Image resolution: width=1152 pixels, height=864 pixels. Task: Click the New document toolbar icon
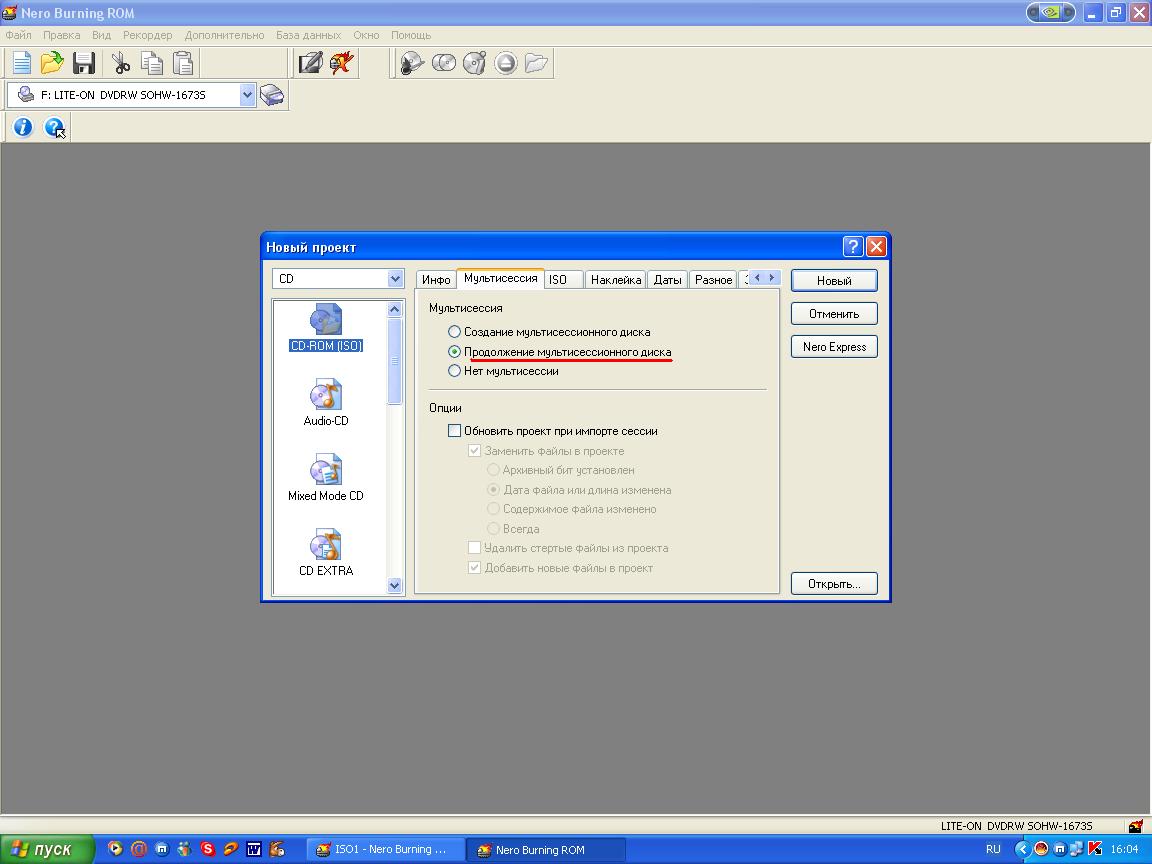click(22, 63)
